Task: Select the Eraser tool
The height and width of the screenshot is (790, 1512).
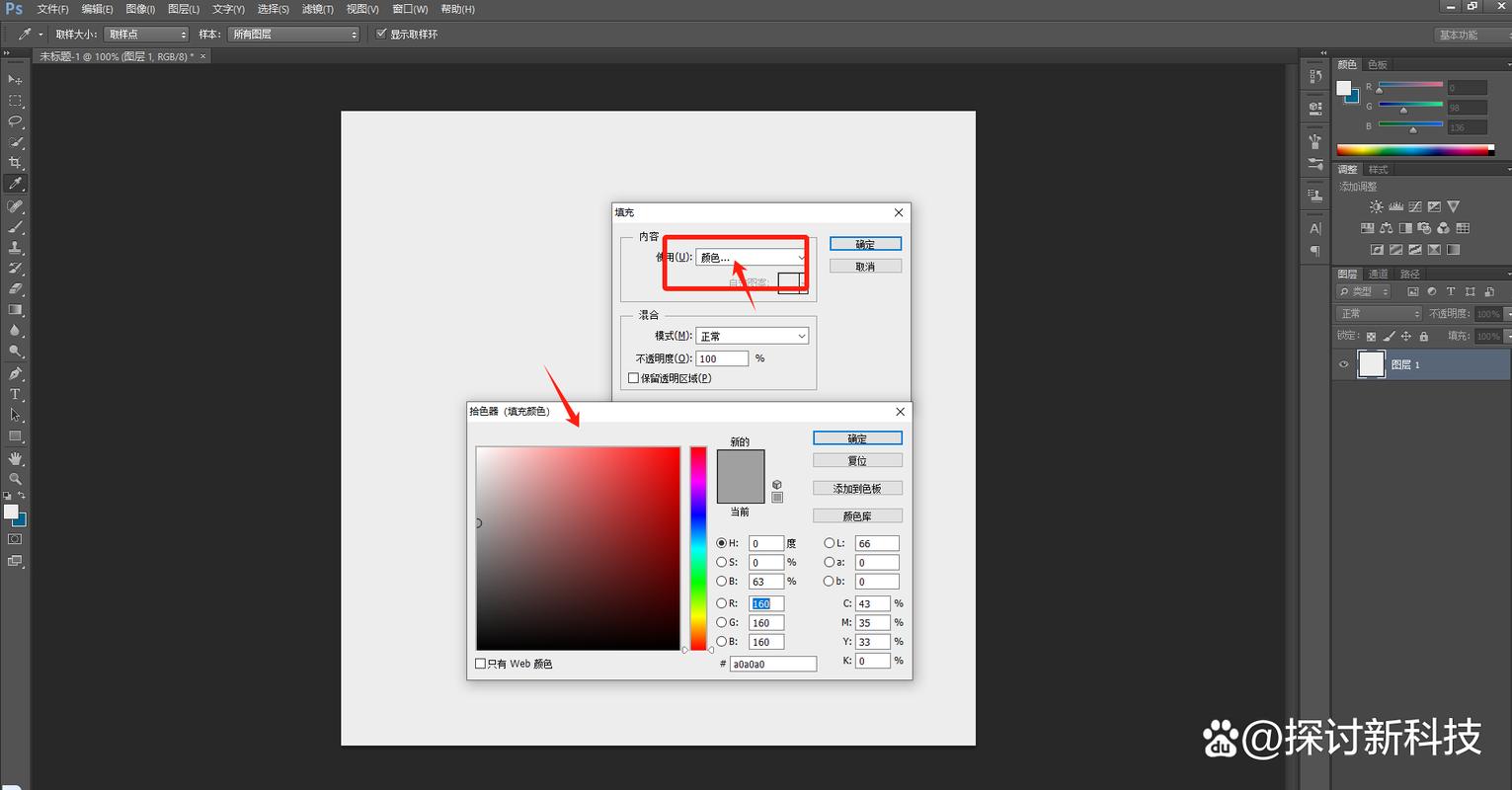Action: (x=15, y=289)
